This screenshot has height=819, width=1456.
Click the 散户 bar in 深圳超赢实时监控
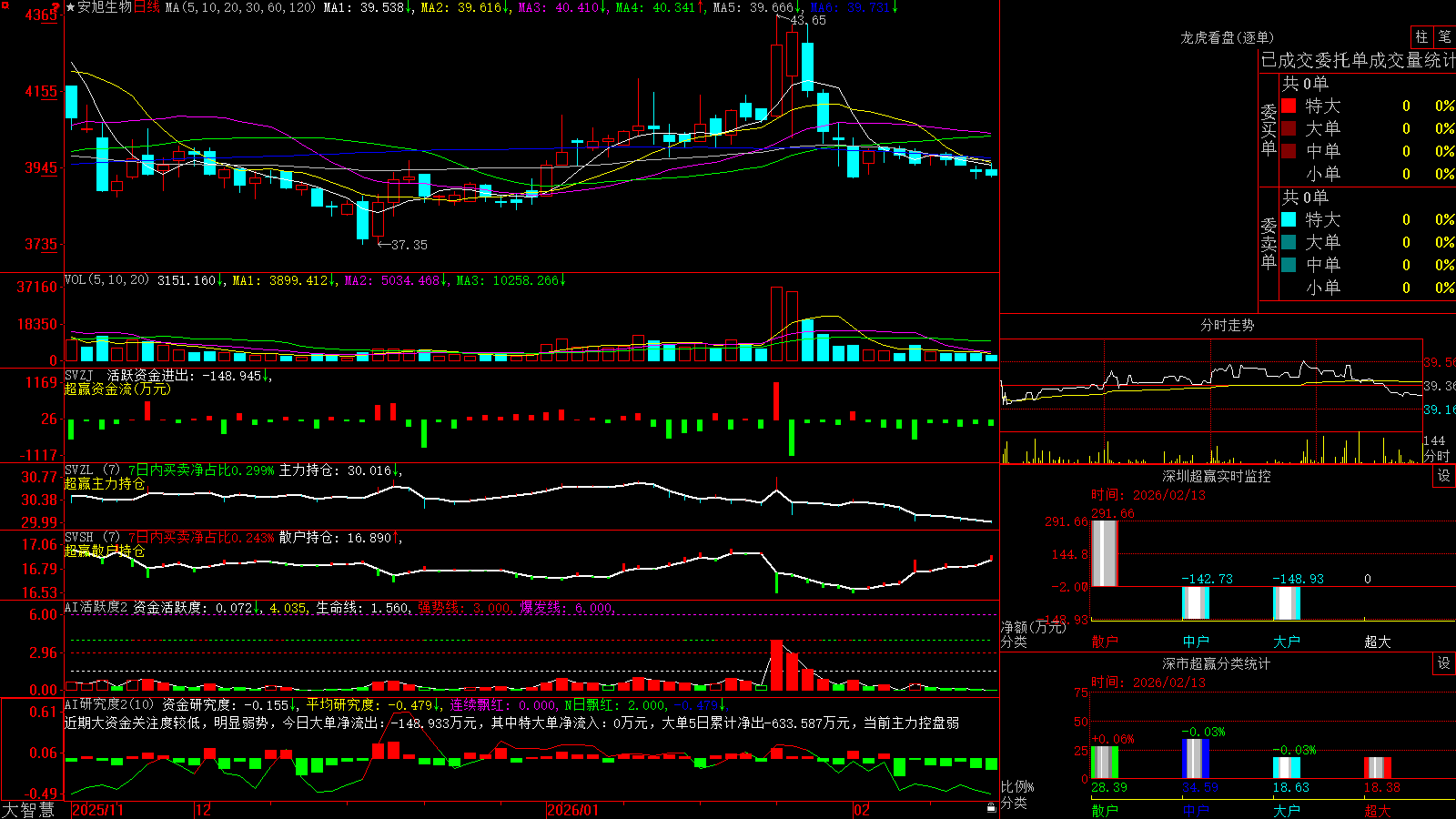1105,553
